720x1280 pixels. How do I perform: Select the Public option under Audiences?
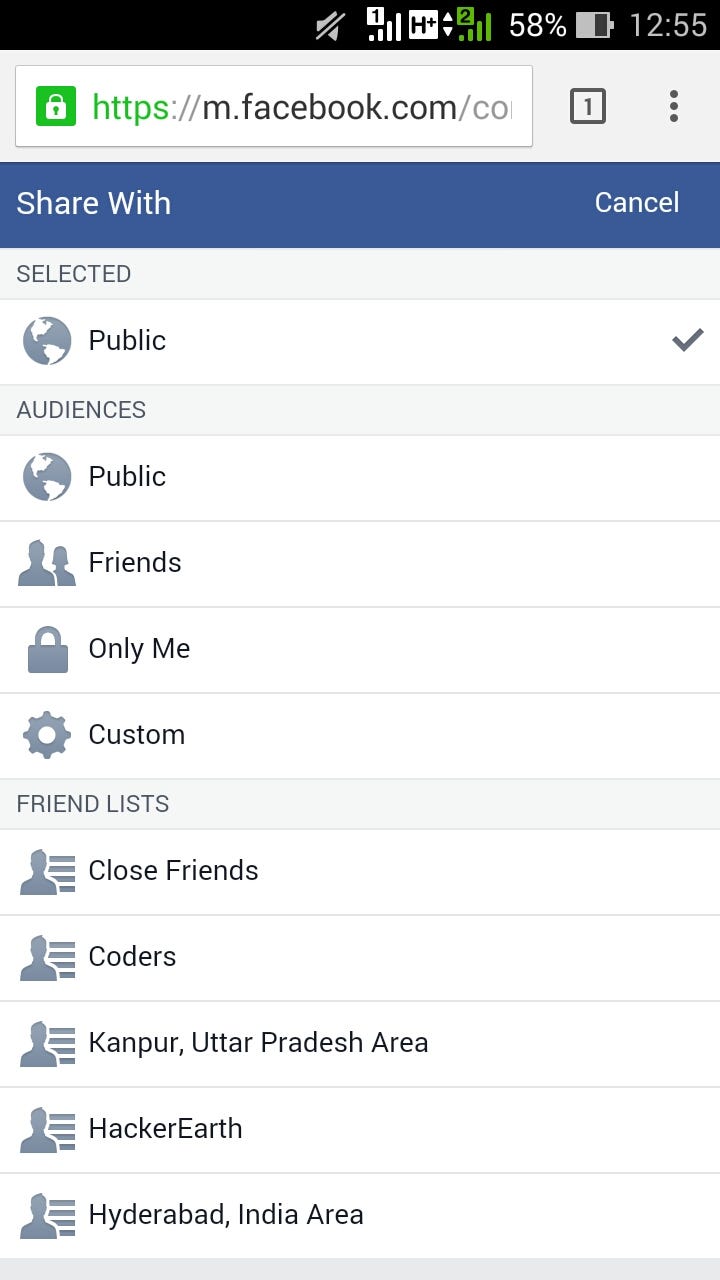[360, 477]
